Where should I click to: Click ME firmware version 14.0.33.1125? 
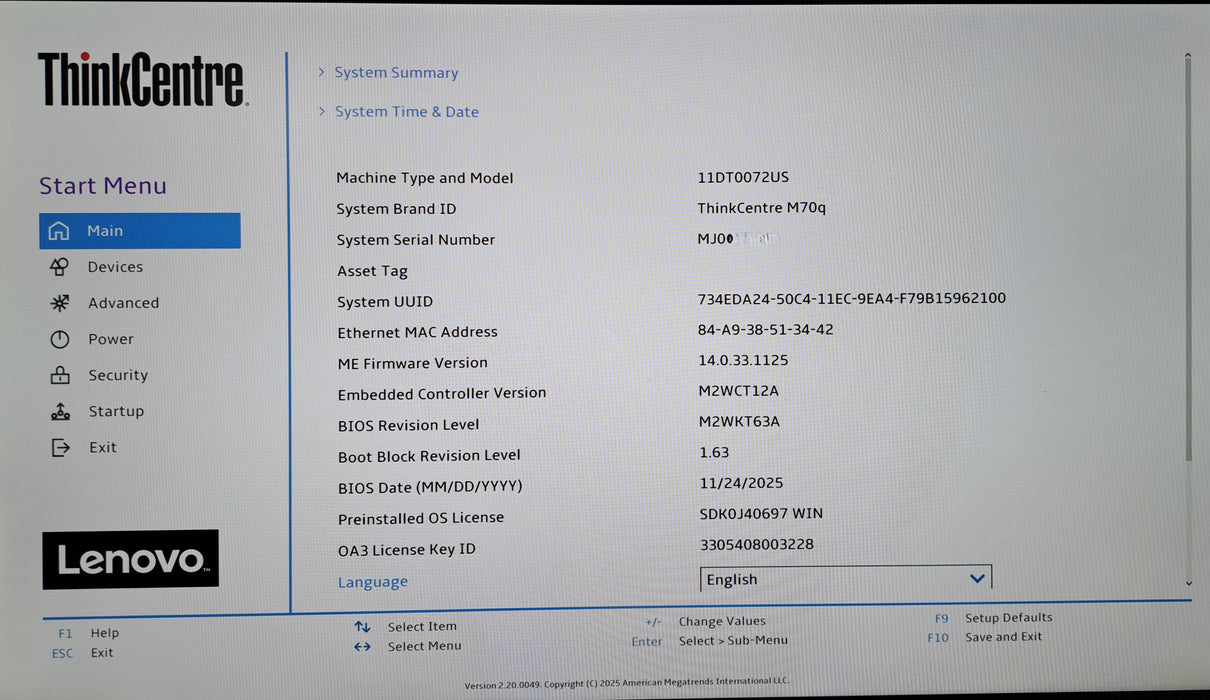743,360
